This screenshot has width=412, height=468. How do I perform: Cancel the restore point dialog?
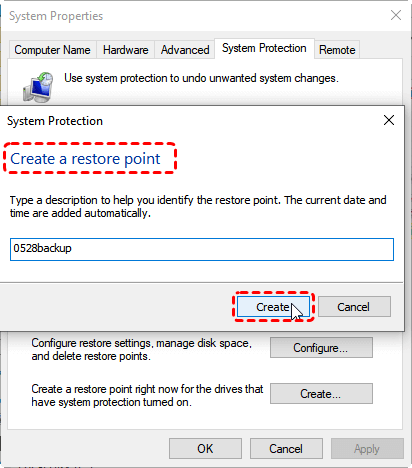point(354,307)
